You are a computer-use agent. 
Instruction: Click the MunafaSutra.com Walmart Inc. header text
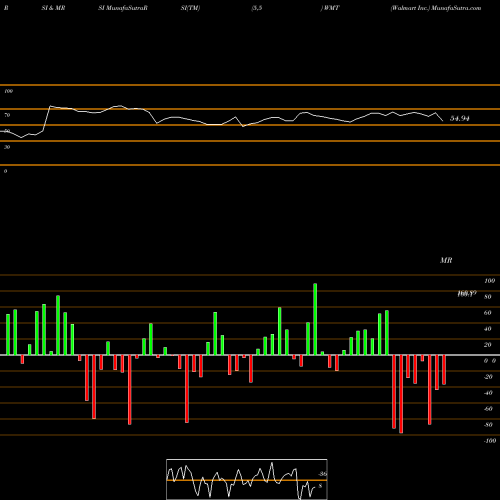pos(436,8)
